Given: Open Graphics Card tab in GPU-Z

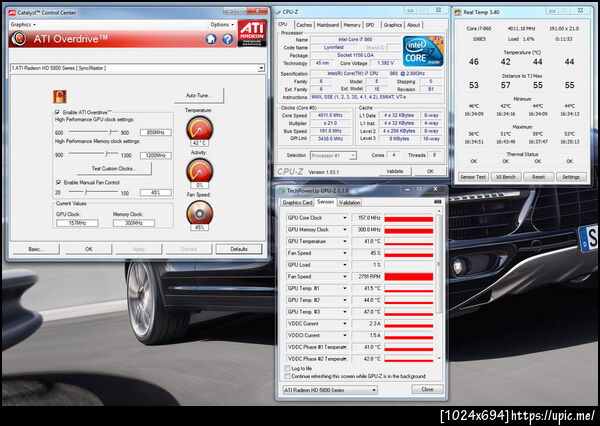Looking at the screenshot, I should click(x=298, y=202).
